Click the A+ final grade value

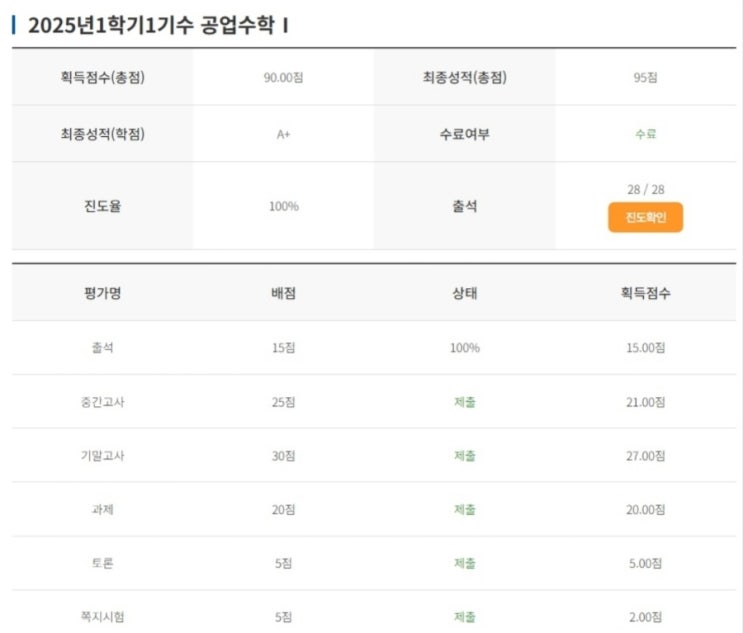tap(283, 134)
